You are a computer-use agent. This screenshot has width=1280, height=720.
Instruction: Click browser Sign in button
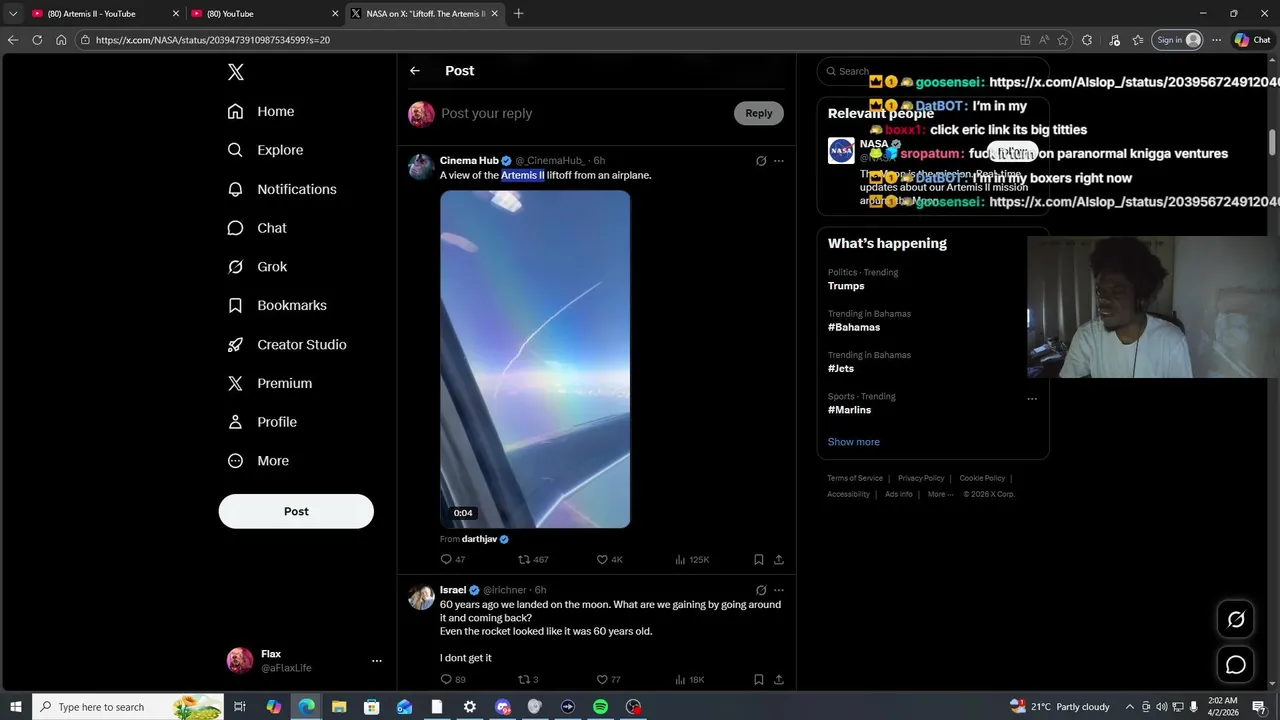pyautogui.click(x=1179, y=40)
